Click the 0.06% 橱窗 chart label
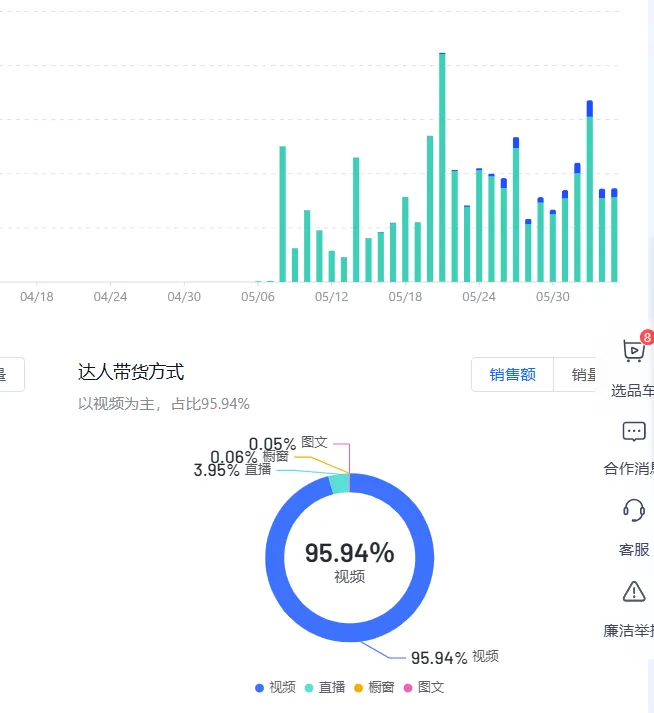This screenshot has width=654, height=713. click(249, 457)
